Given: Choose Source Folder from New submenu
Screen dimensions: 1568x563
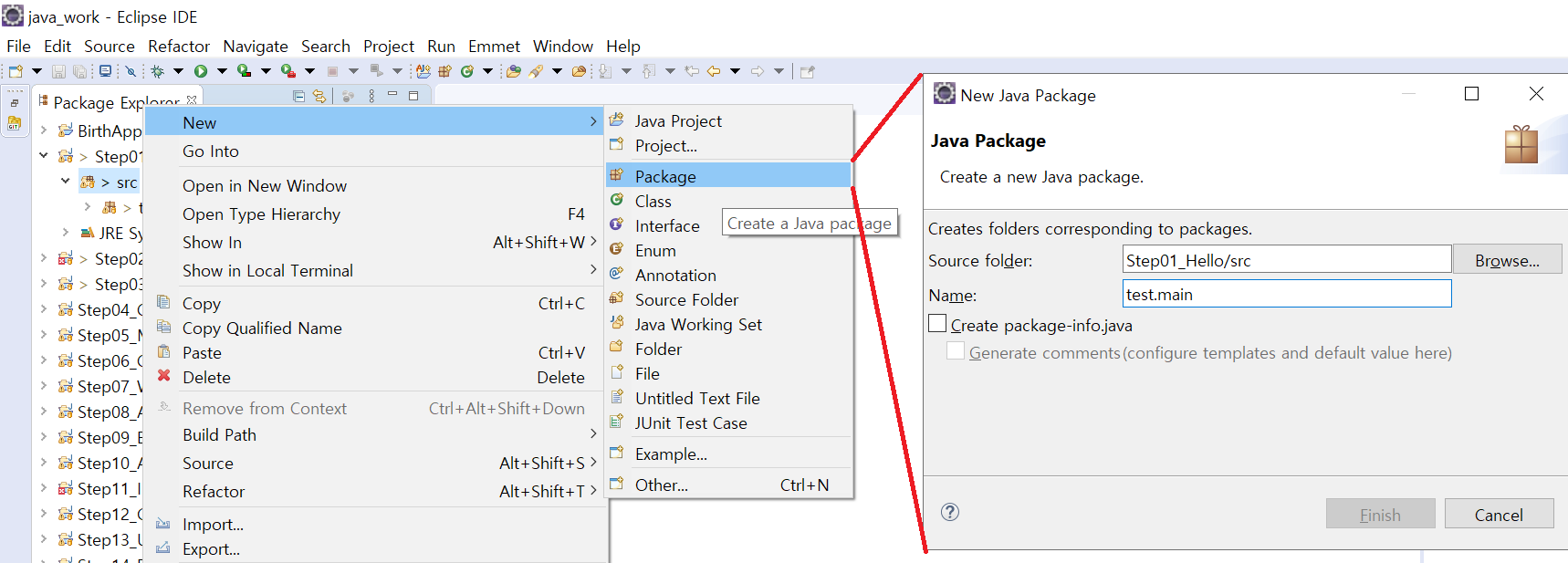Looking at the screenshot, I should 728,299.
